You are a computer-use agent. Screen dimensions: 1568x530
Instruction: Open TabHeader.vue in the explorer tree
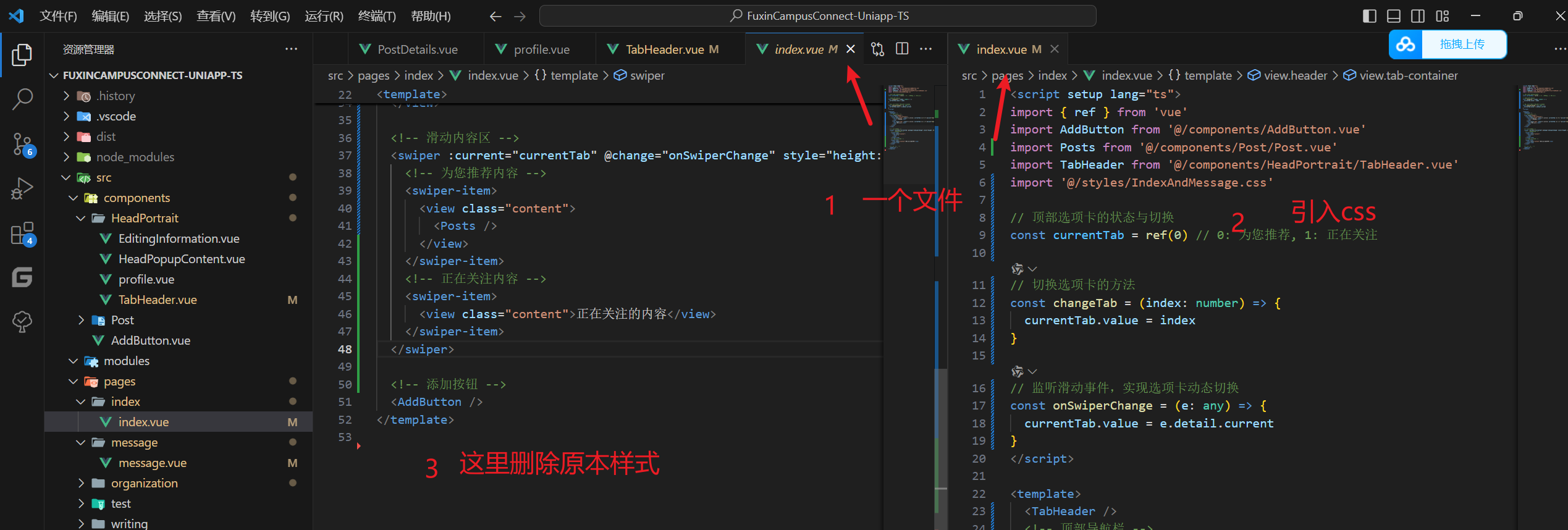(179, 300)
